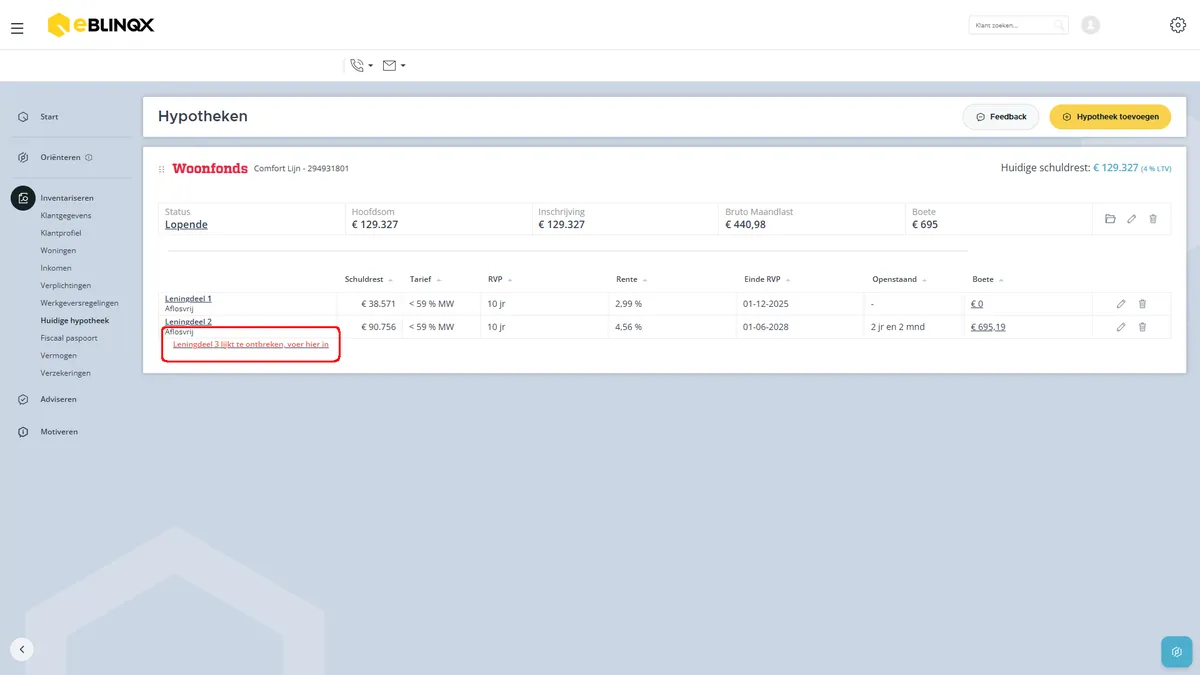Sort the table by the RVP column
The width and height of the screenshot is (1200, 675).
click(x=499, y=280)
